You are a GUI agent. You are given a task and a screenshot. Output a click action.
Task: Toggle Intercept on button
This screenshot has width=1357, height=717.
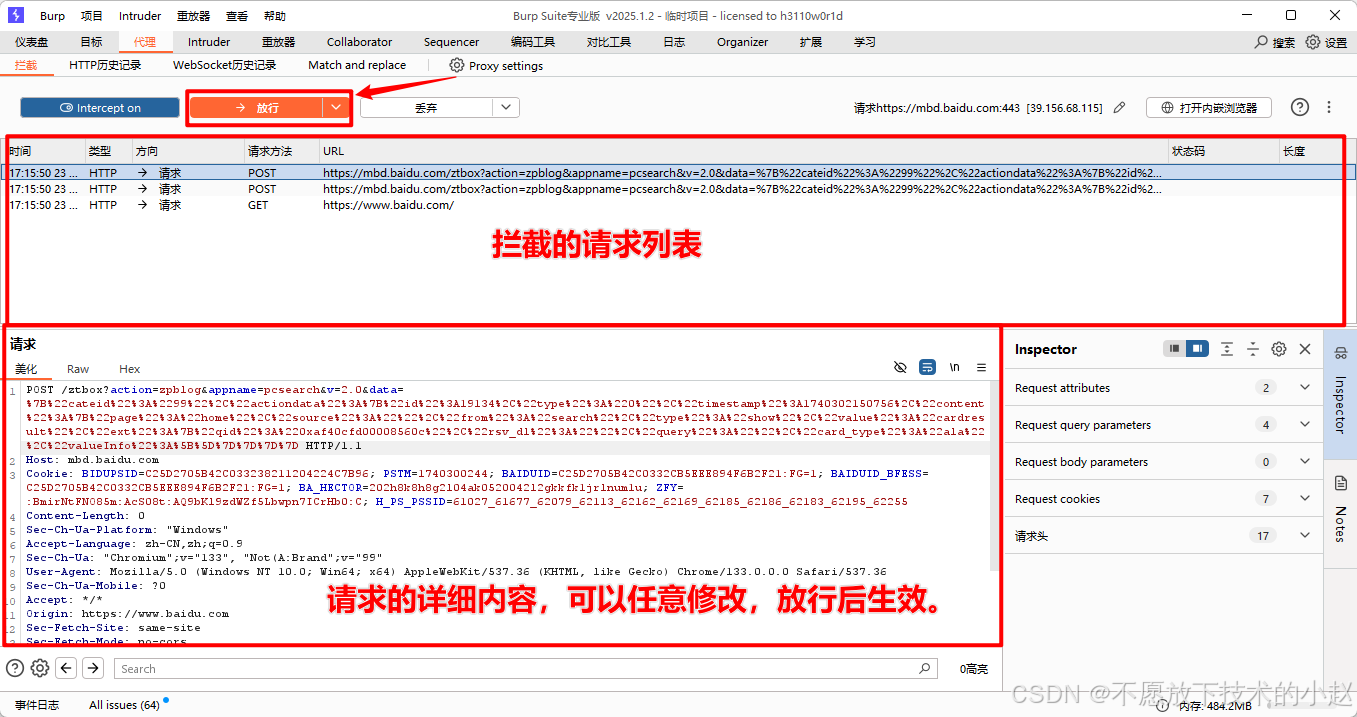[100, 108]
